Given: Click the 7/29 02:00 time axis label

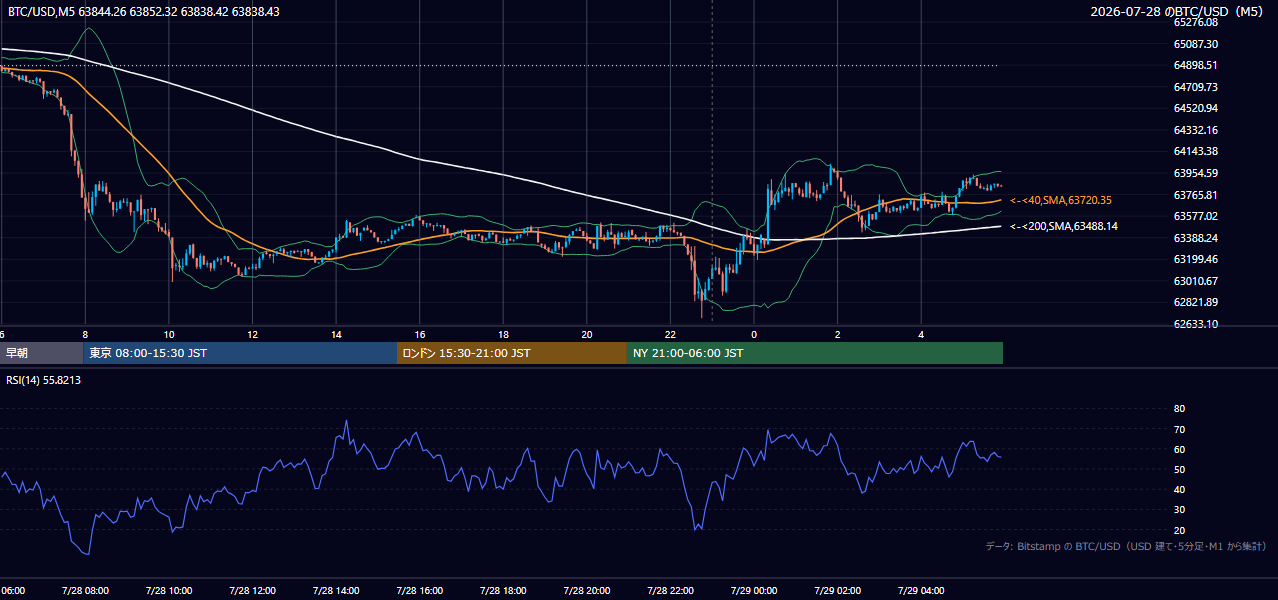Looking at the screenshot, I should [x=837, y=591].
